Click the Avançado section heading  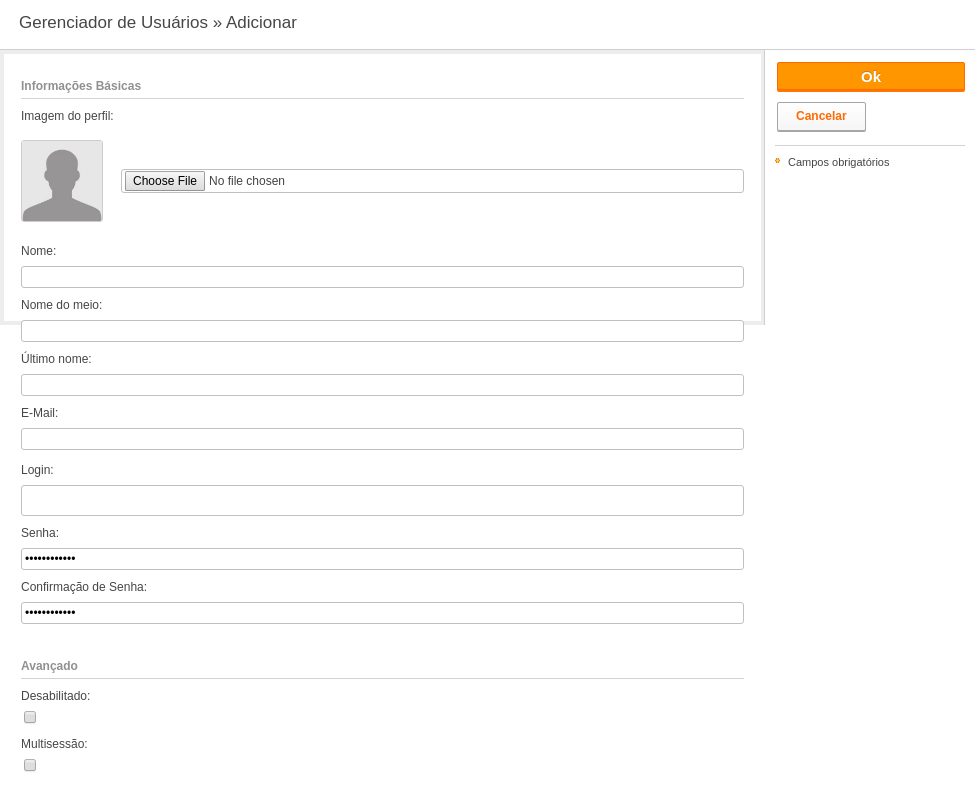pyautogui.click(x=49, y=666)
